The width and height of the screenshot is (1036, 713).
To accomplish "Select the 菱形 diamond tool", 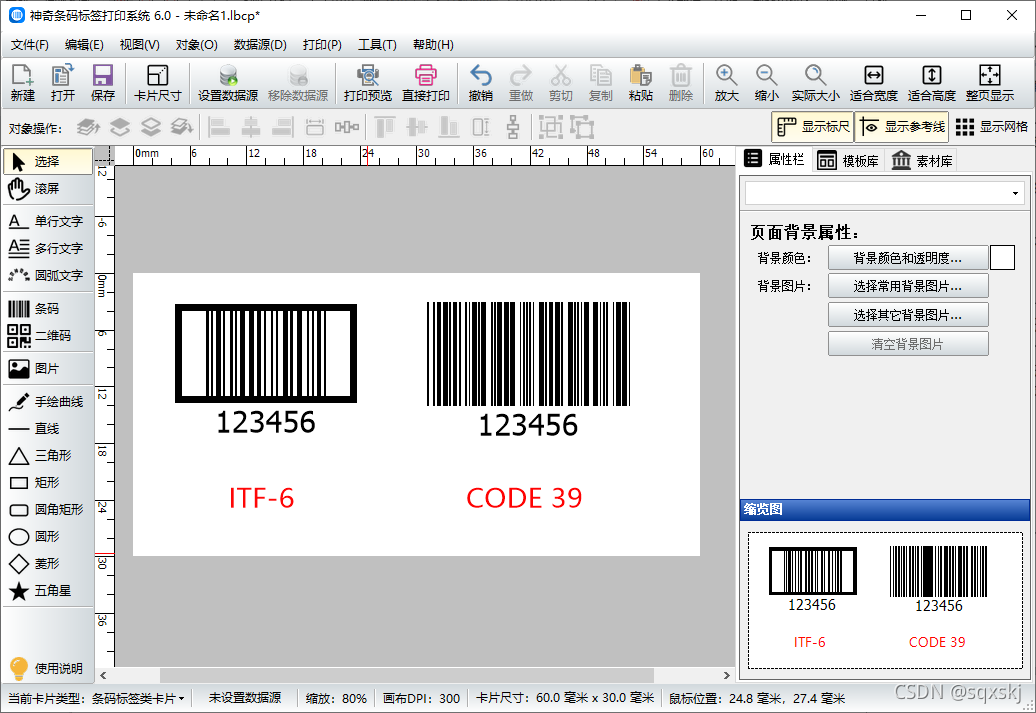I will (x=48, y=564).
